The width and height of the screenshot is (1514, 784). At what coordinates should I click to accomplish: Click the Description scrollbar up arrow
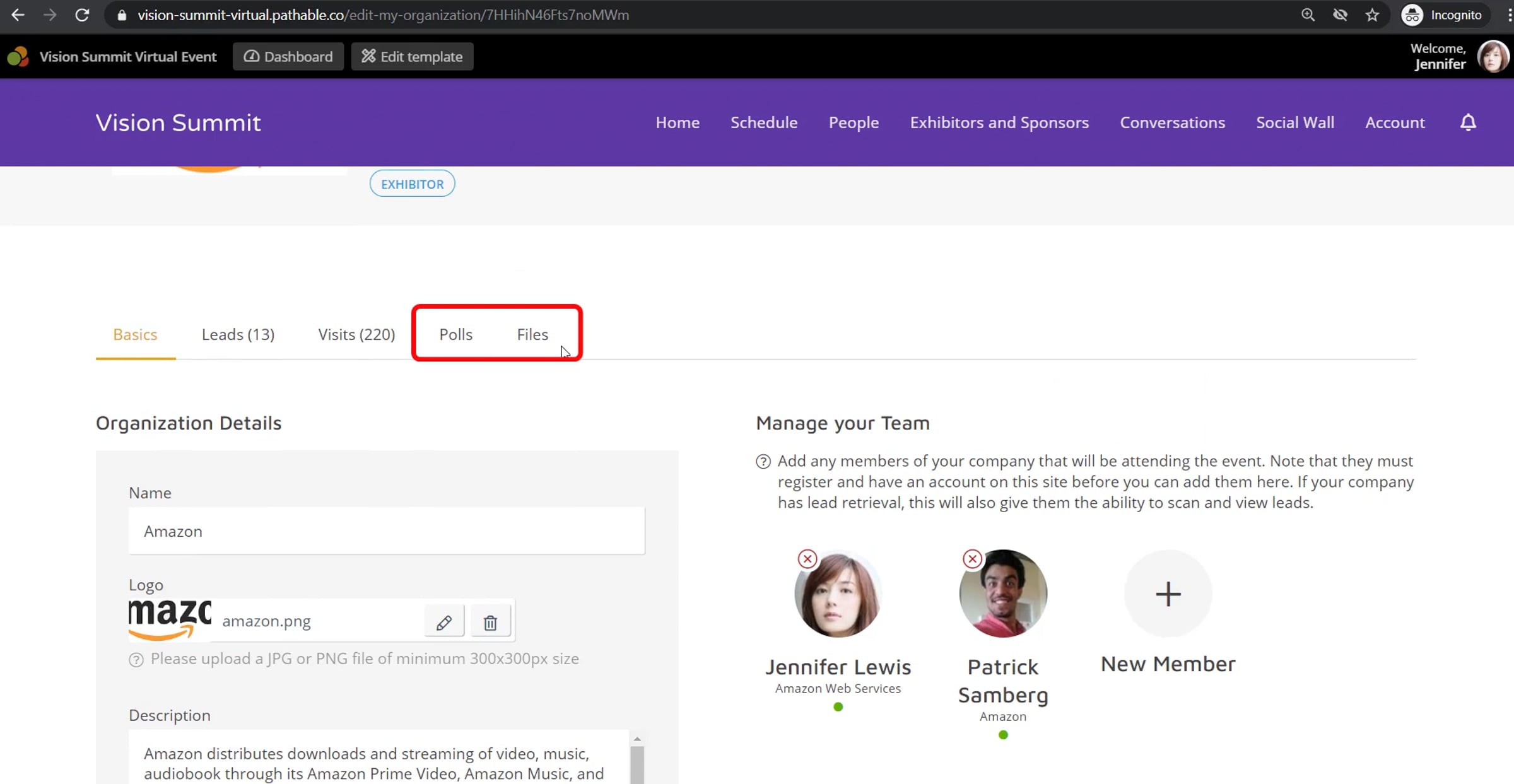637,739
